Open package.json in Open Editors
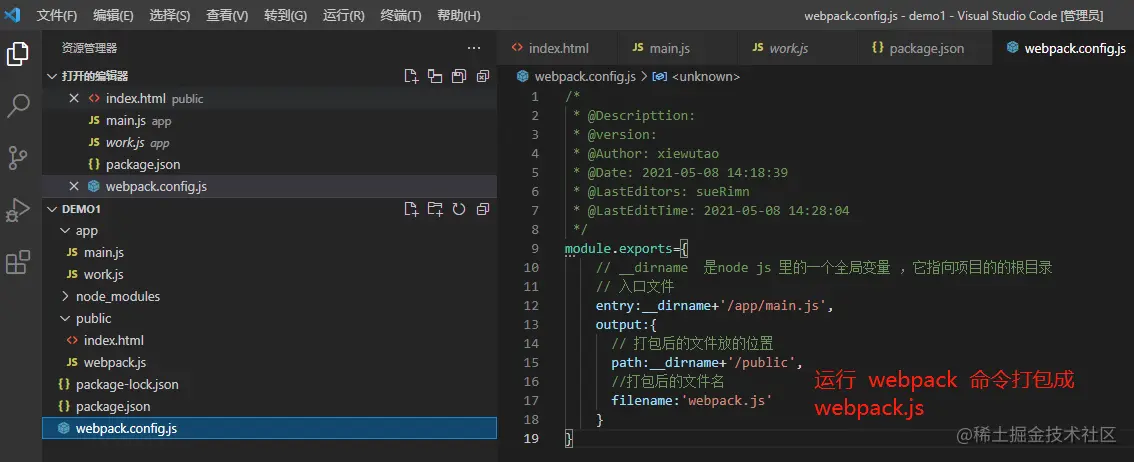 tap(269, 164)
